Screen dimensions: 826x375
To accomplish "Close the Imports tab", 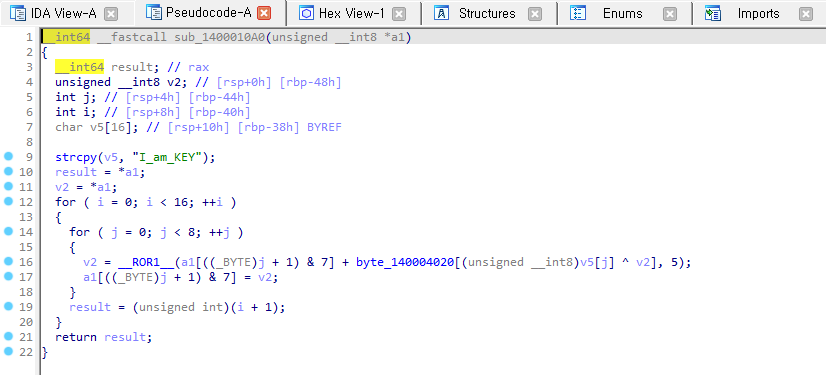I will (806, 14).
